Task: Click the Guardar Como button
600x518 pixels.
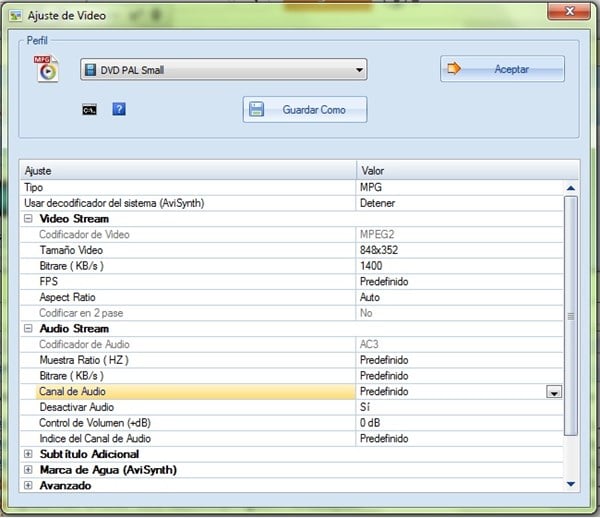Action: click(305, 110)
